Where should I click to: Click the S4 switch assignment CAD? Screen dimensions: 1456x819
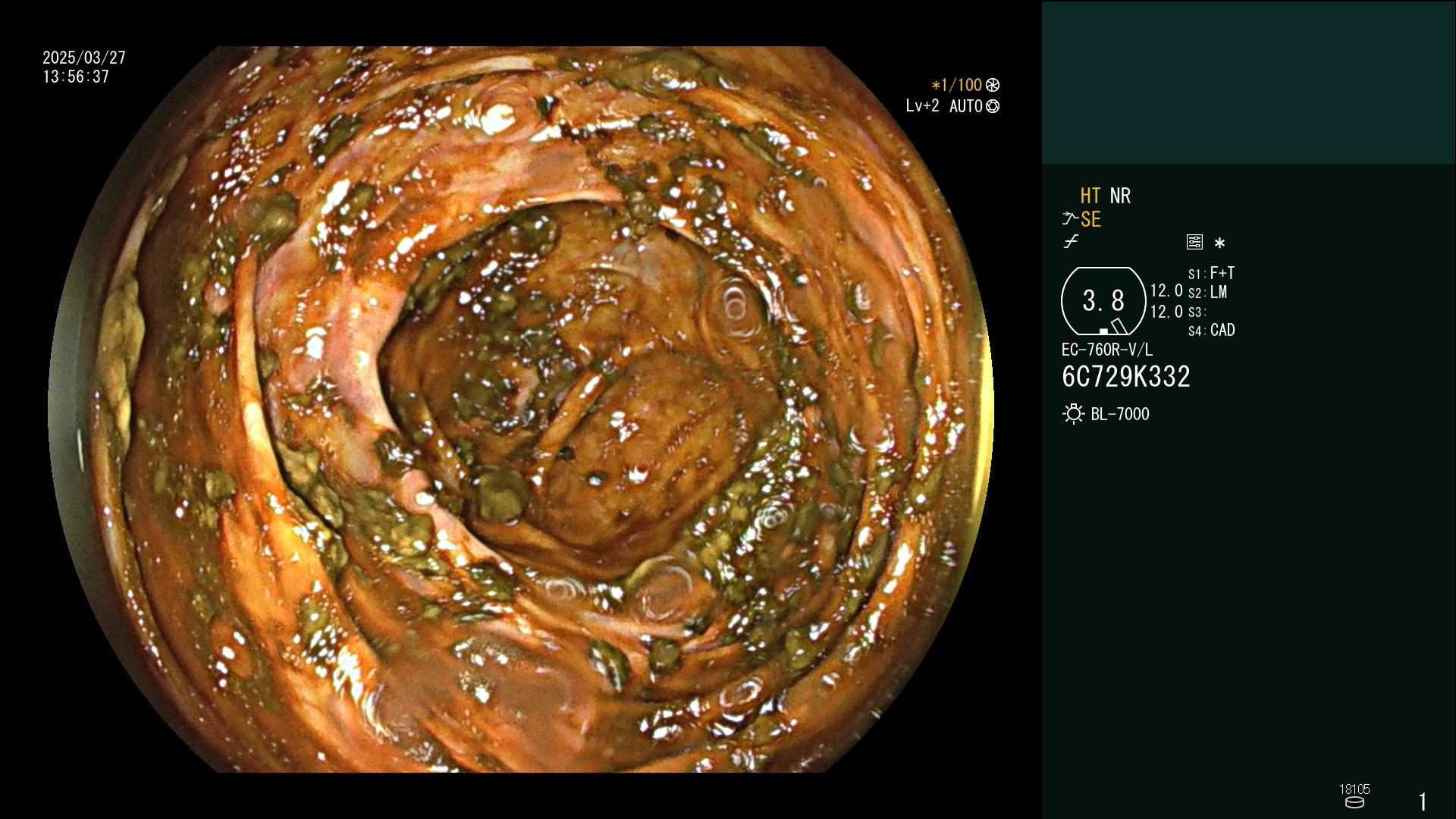1212,331
